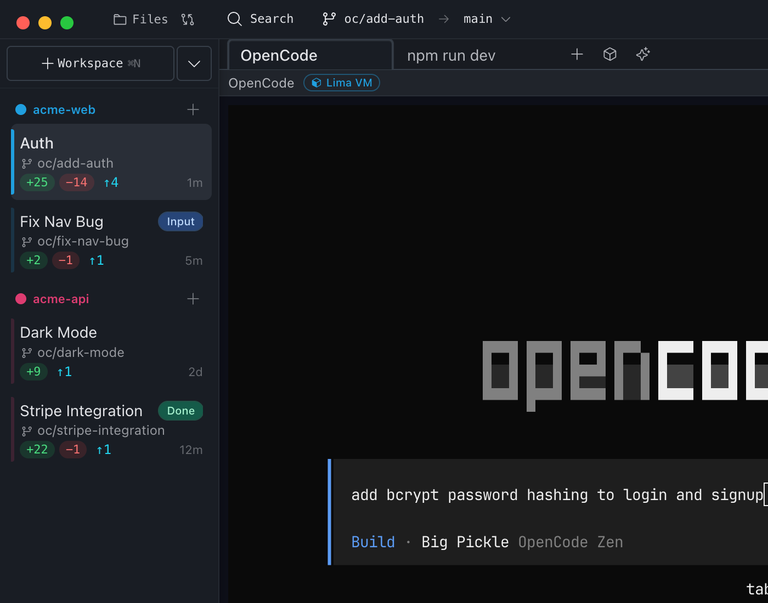Open the main target branch dropdown
Screen dimensions: 768x603
point(487,19)
